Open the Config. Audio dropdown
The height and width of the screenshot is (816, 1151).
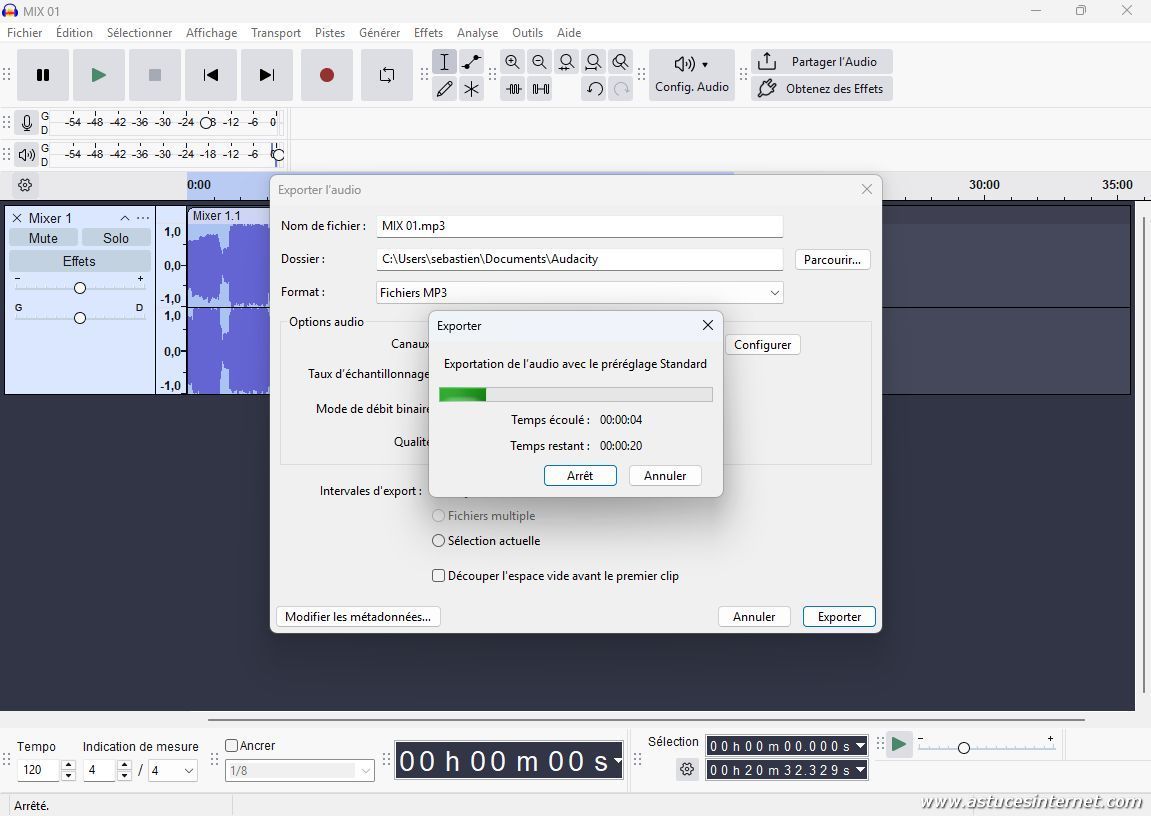coord(691,75)
